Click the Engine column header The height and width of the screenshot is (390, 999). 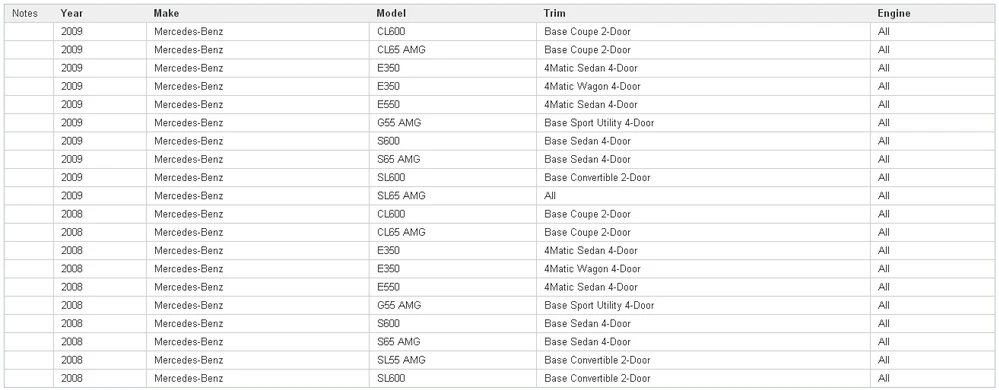933,13
